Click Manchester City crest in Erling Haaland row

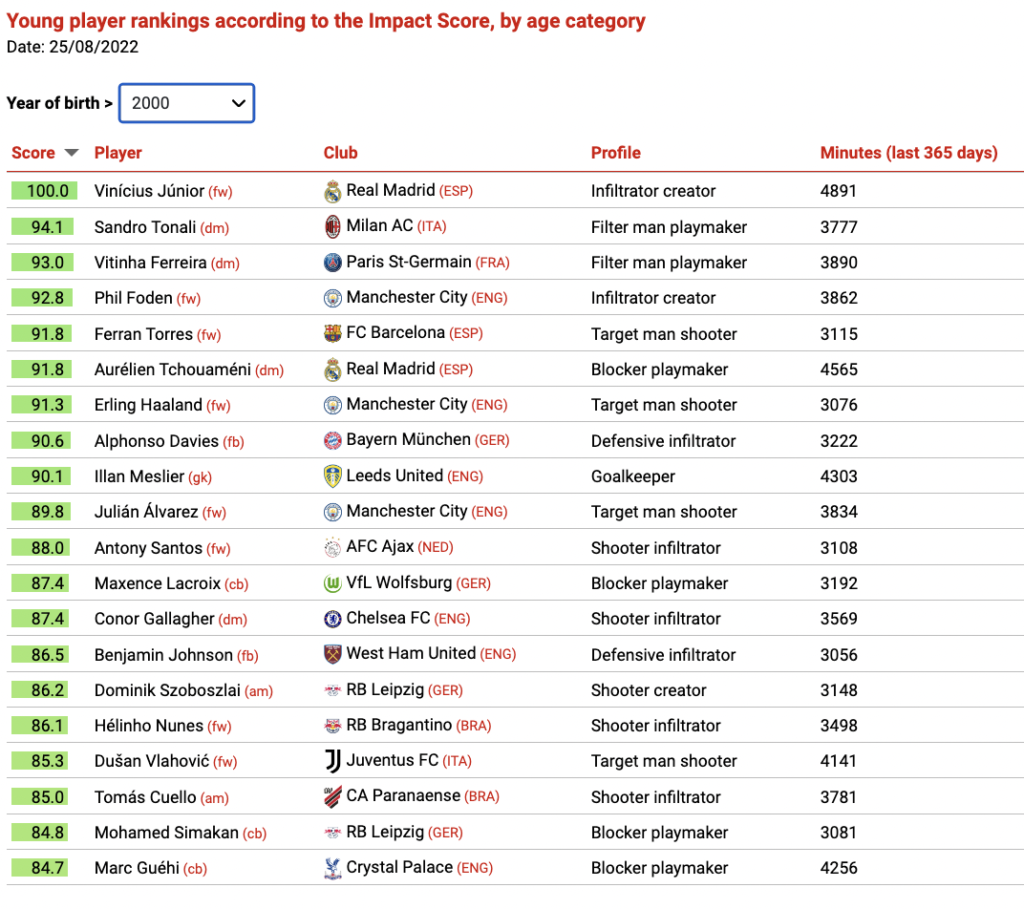point(332,405)
